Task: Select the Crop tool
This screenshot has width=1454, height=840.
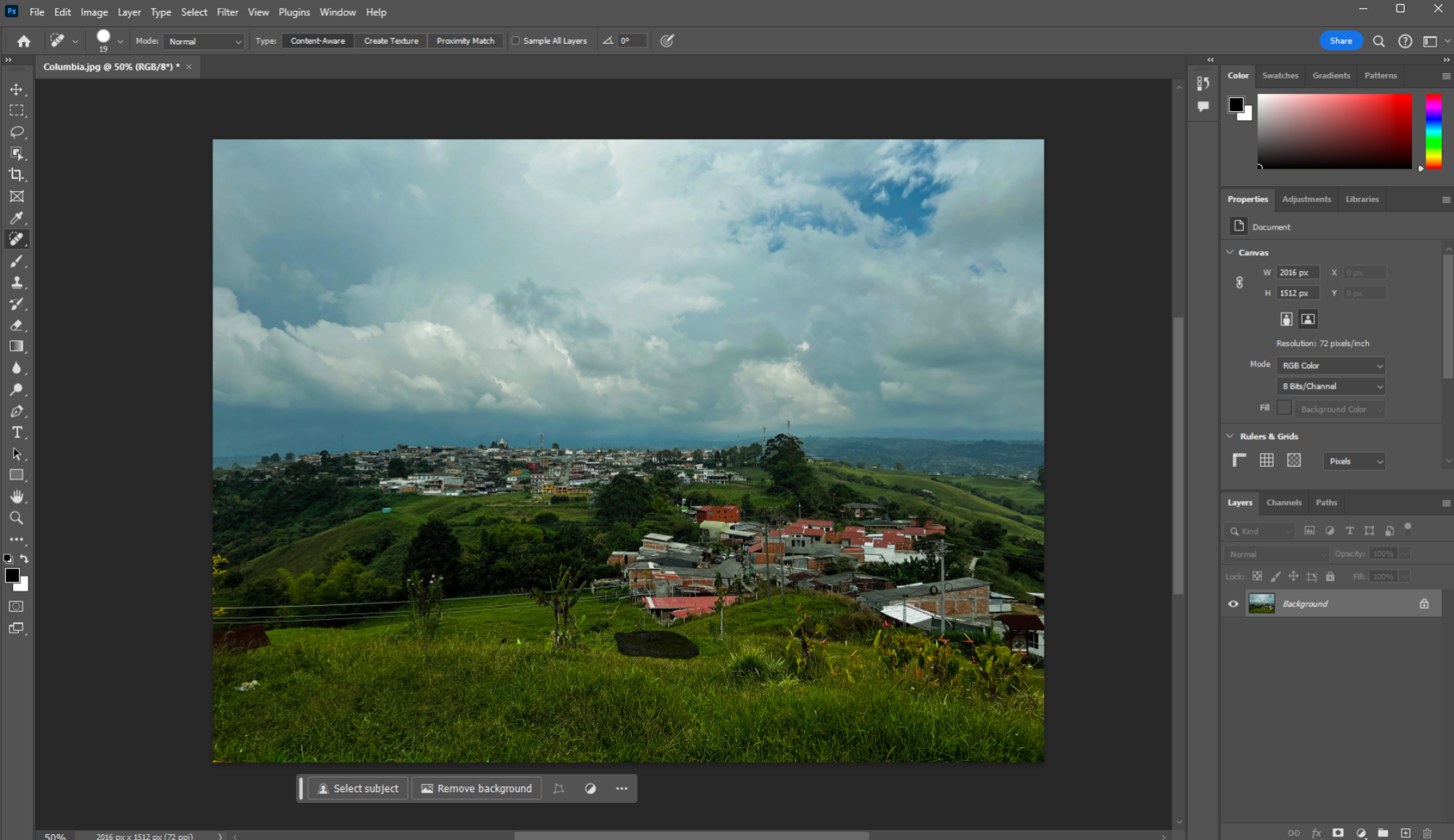Action: tap(17, 175)
